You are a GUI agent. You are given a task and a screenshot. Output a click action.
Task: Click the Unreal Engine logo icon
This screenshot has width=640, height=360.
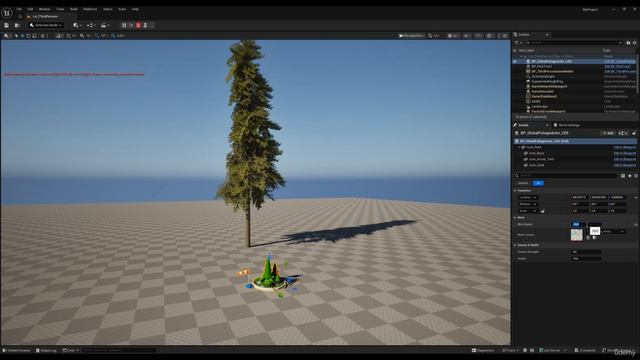click(7, 13)
